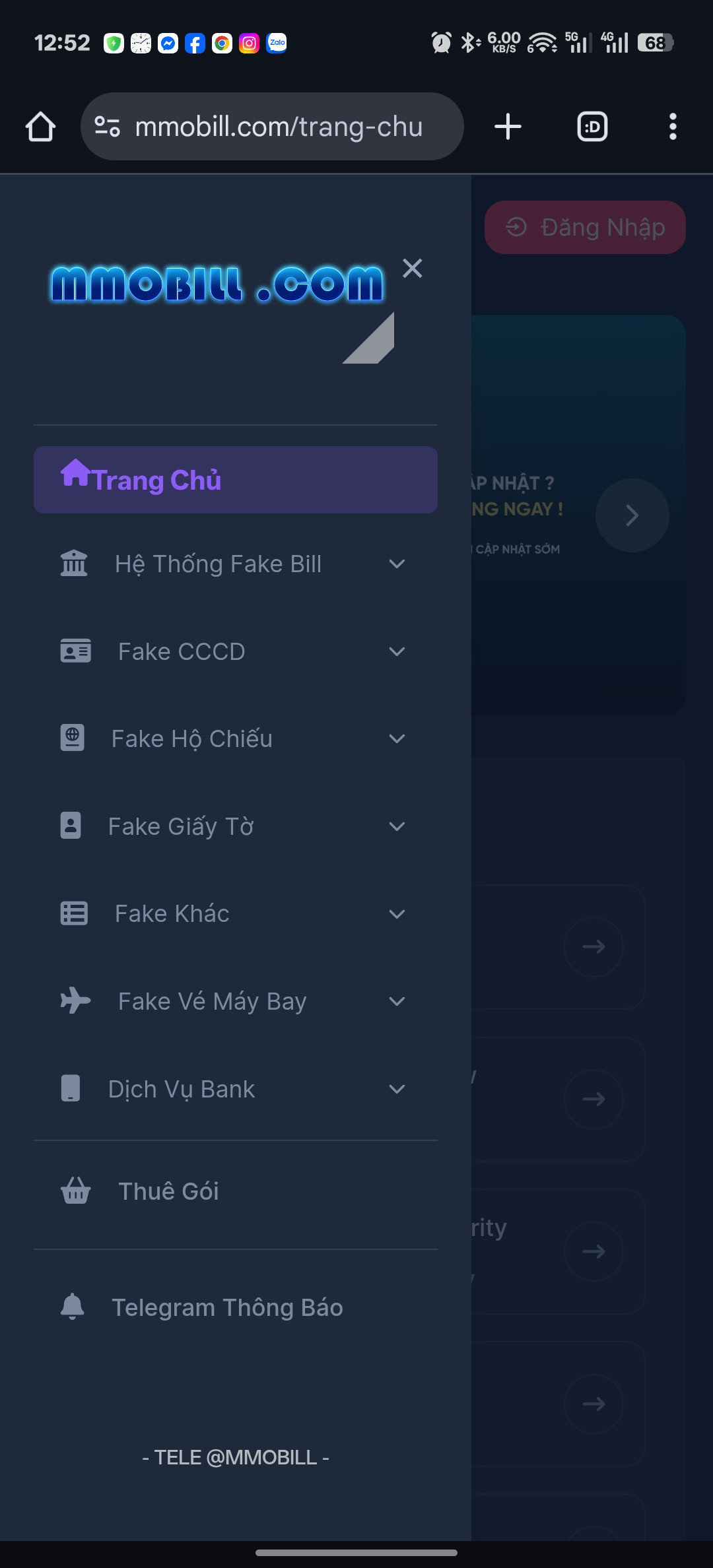713x1568 pixels.
Task: Expand the Hệ Thống Fake Bill chevron
Action: tap(397, 564)
